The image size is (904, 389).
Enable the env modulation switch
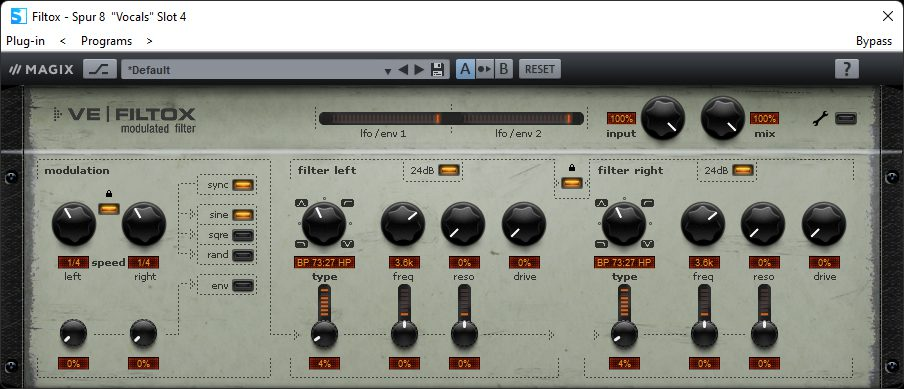coord(243,285)
